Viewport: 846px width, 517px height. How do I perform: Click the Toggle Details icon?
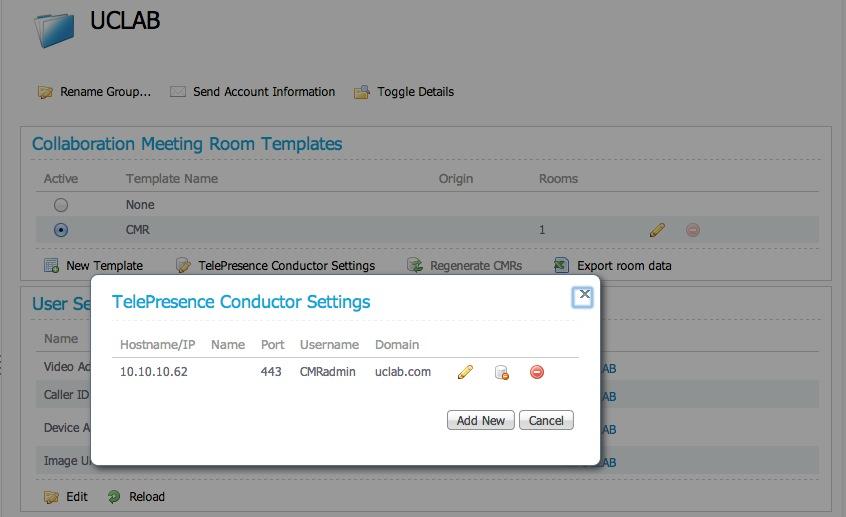point(361,92)
